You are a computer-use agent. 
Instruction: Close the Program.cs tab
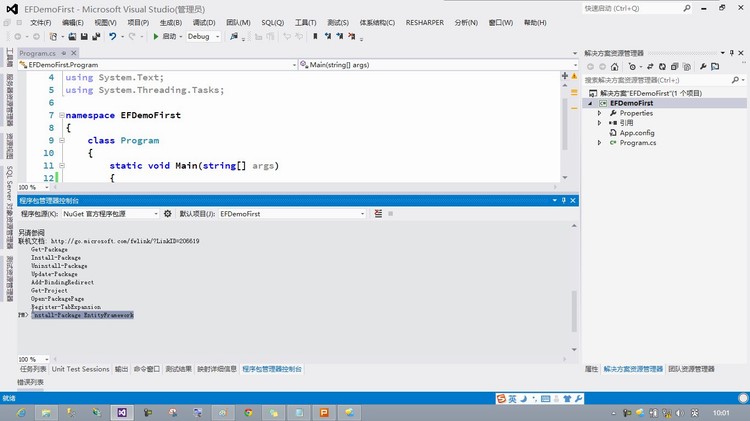tap(74, 53)
